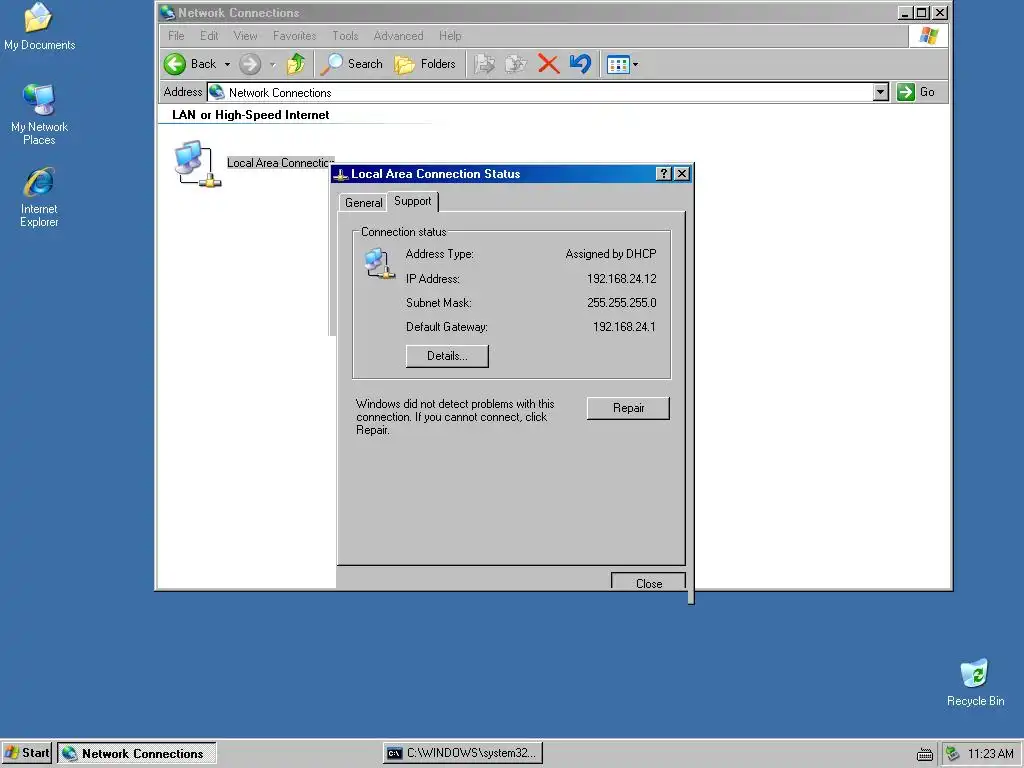Go up one folder level icon
The width and height of the screenshot is (1024, 768).
click(x=296, y=64)
